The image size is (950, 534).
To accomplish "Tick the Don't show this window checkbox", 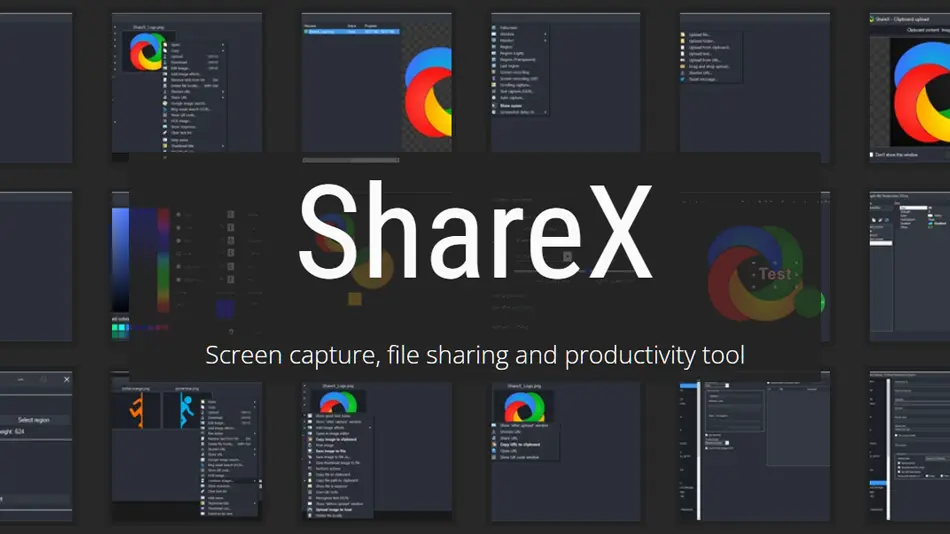I will pos(872,155).
